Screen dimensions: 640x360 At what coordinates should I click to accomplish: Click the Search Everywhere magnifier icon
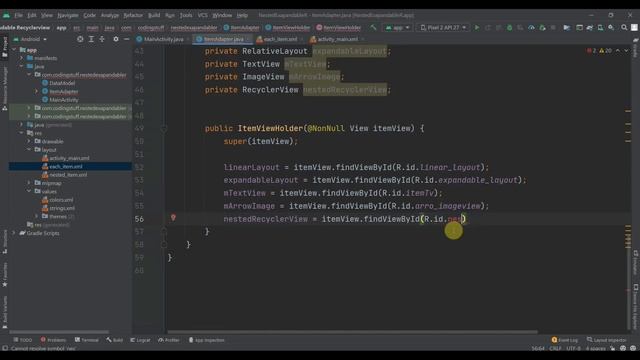[624, 27]
